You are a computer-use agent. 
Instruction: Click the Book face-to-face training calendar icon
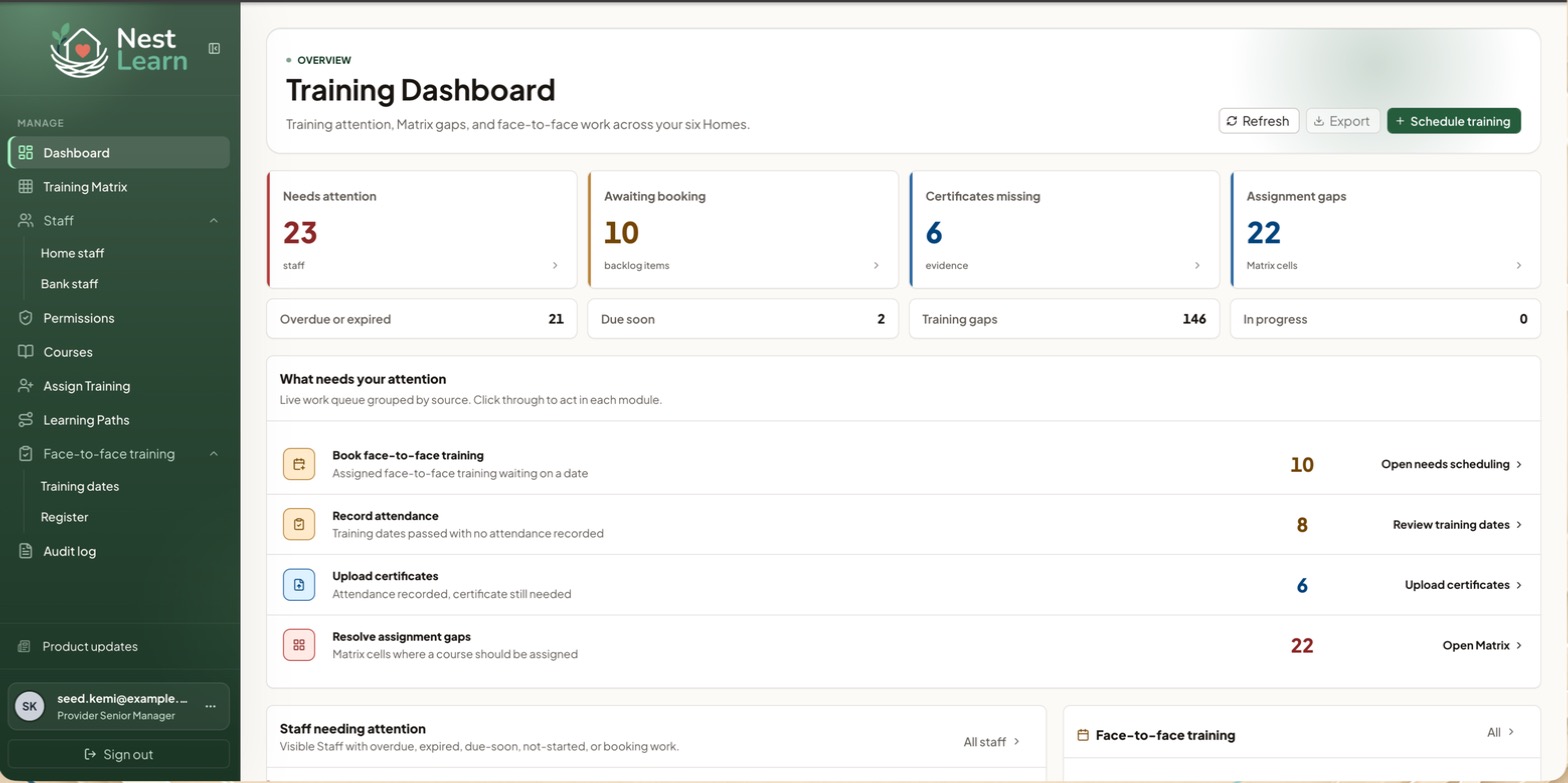[299, 464]
